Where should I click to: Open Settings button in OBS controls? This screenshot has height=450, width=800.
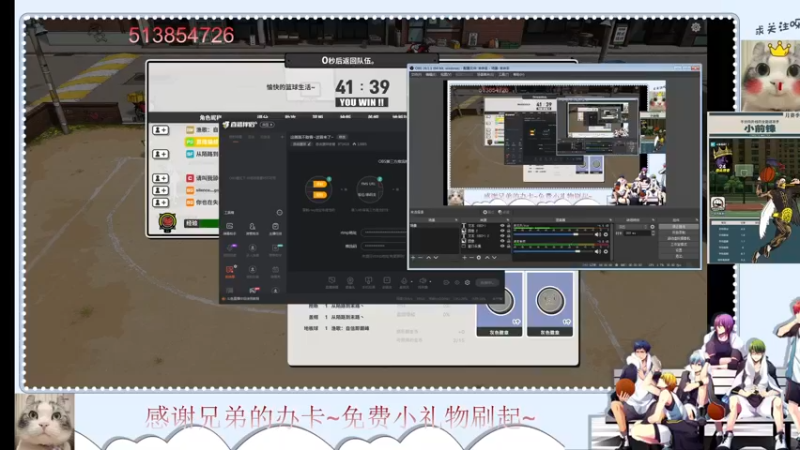679,250
